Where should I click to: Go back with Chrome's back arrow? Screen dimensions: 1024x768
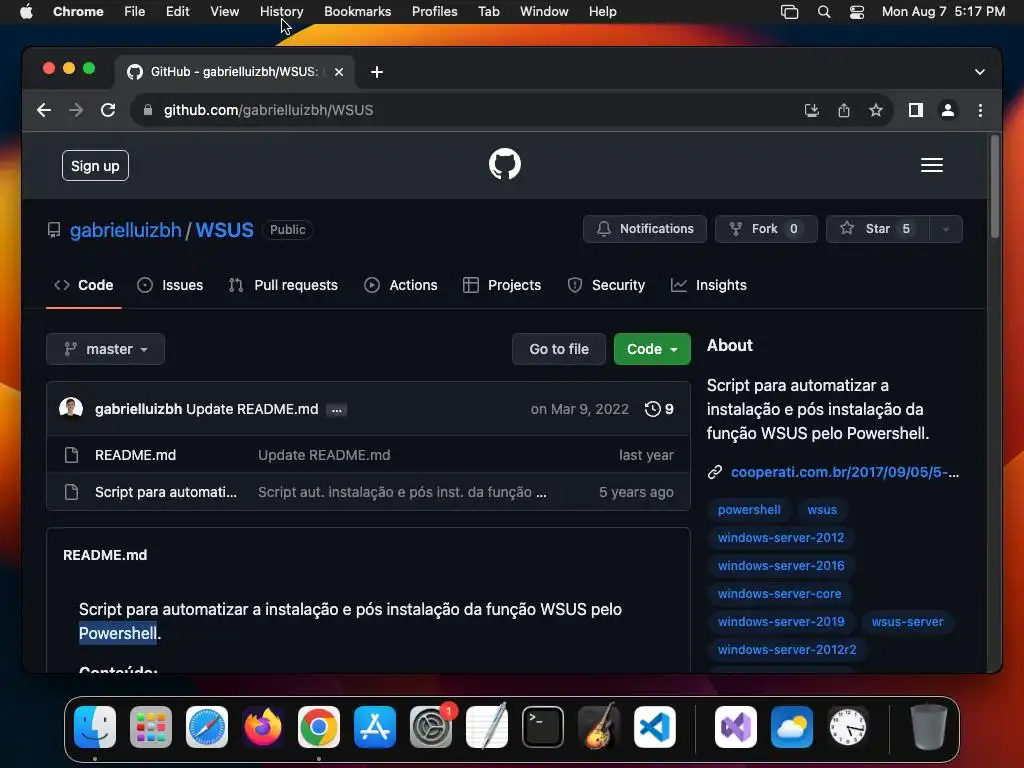(x=44, y=110)
